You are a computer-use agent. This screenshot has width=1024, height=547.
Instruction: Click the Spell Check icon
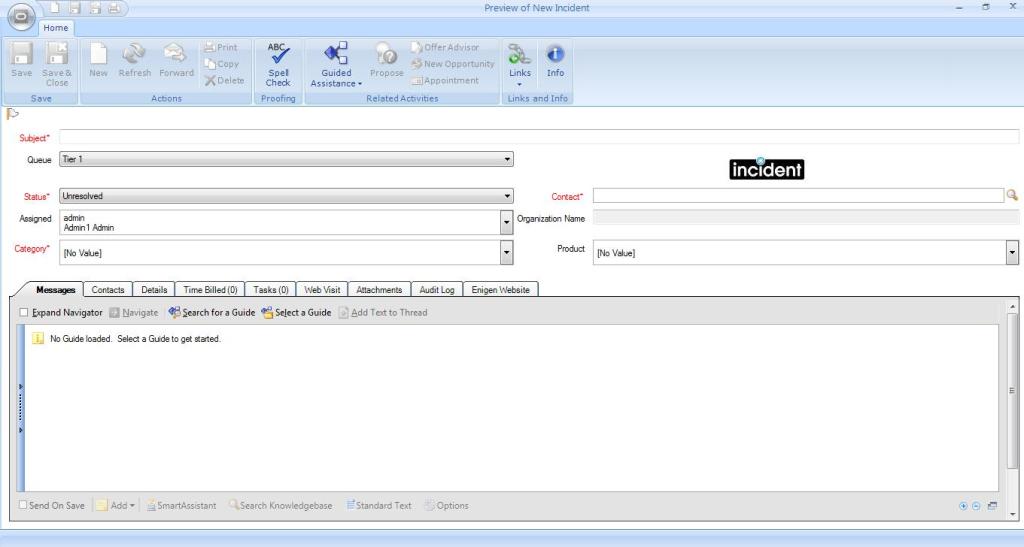[278, 62]
